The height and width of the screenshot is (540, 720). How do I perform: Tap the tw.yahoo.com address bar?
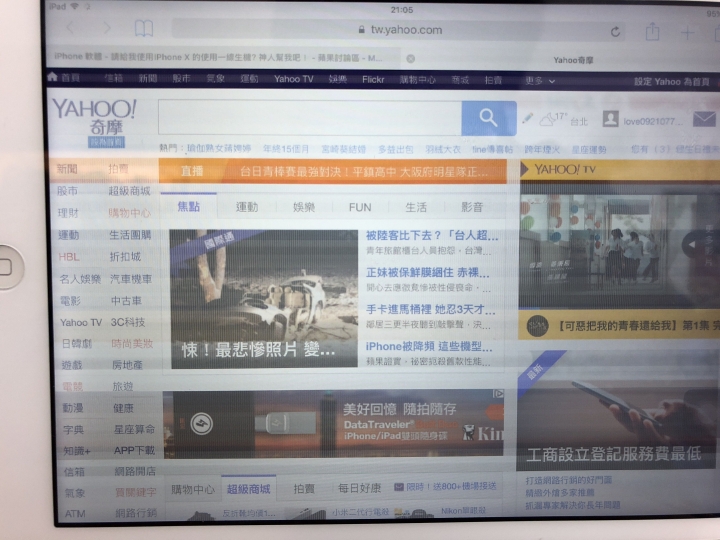(398, 30)
